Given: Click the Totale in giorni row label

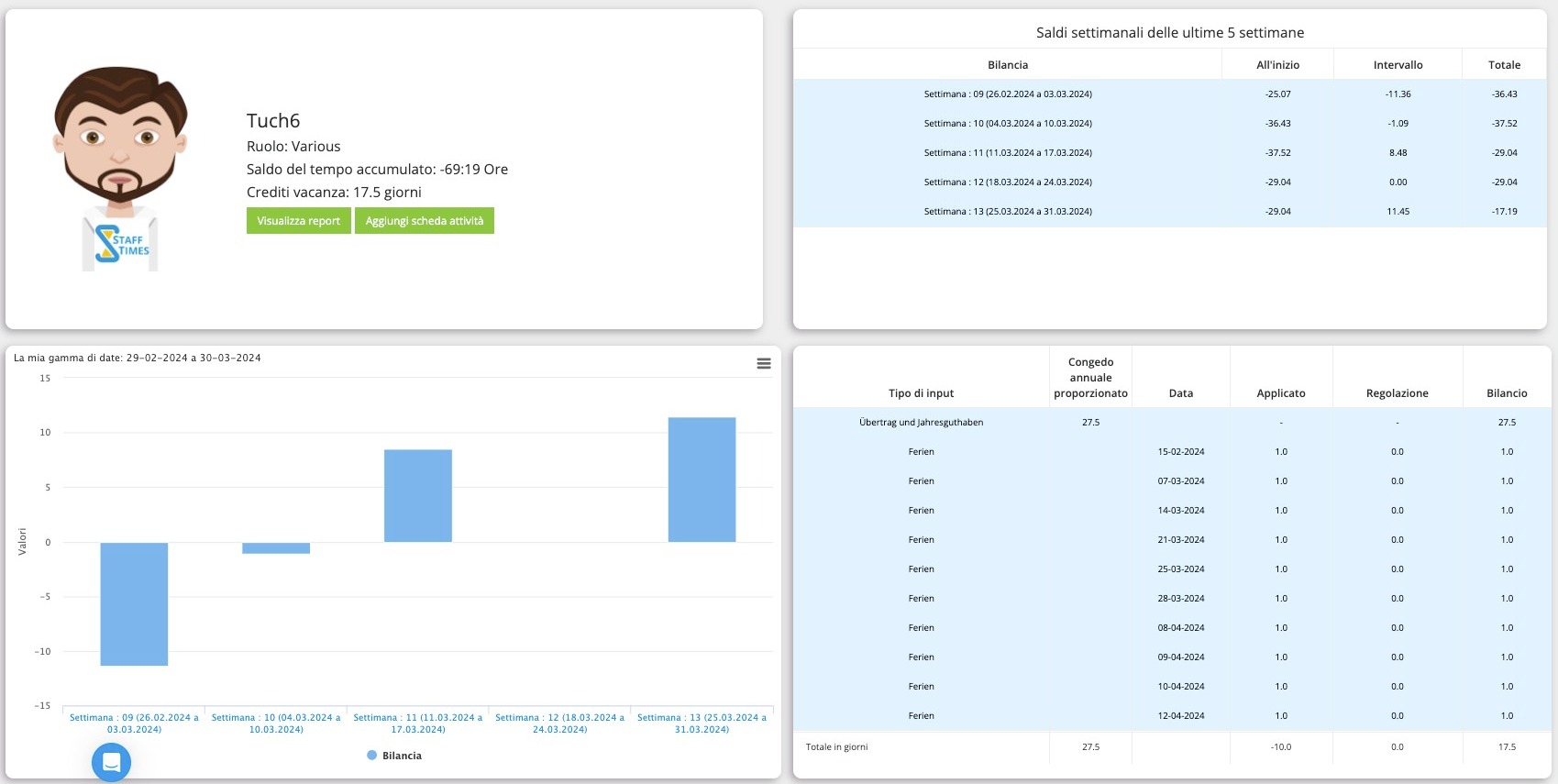Looking at the screenshot, I should (x=836, y=747).
